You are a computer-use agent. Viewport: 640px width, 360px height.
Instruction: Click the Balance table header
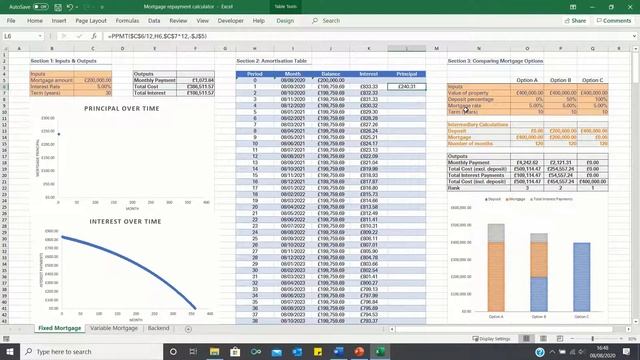331,74
